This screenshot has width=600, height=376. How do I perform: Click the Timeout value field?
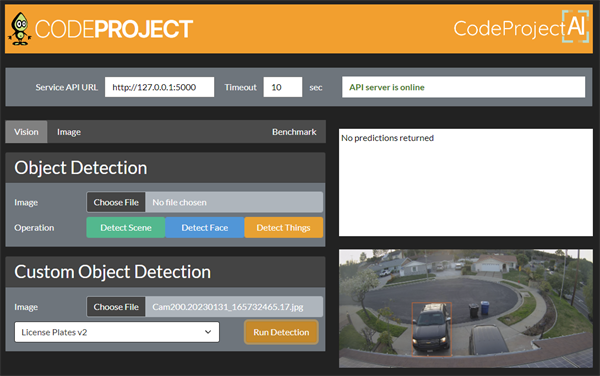(x=283, y=87)
